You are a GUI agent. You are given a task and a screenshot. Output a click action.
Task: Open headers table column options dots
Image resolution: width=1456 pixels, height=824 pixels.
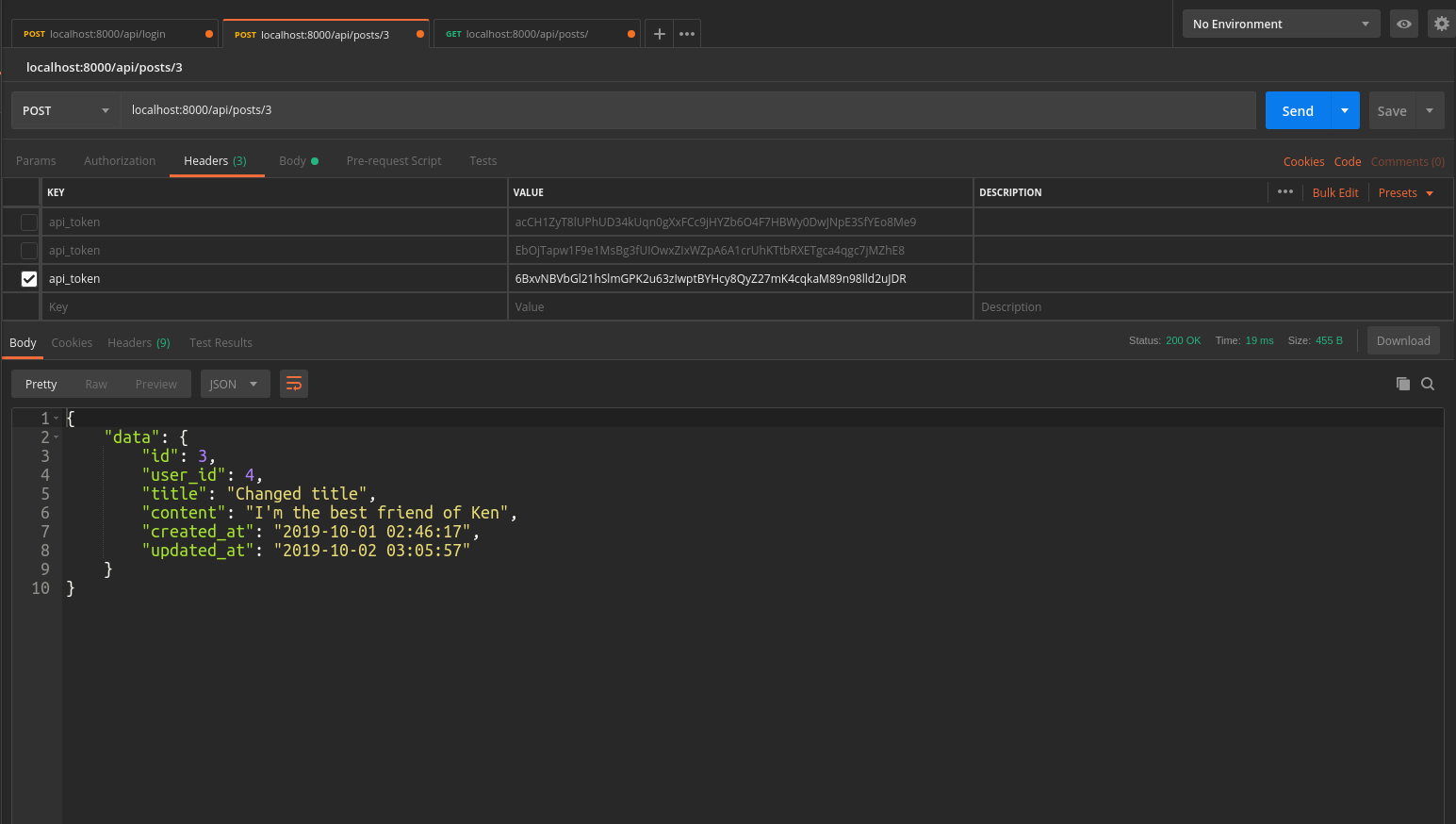1285,191
